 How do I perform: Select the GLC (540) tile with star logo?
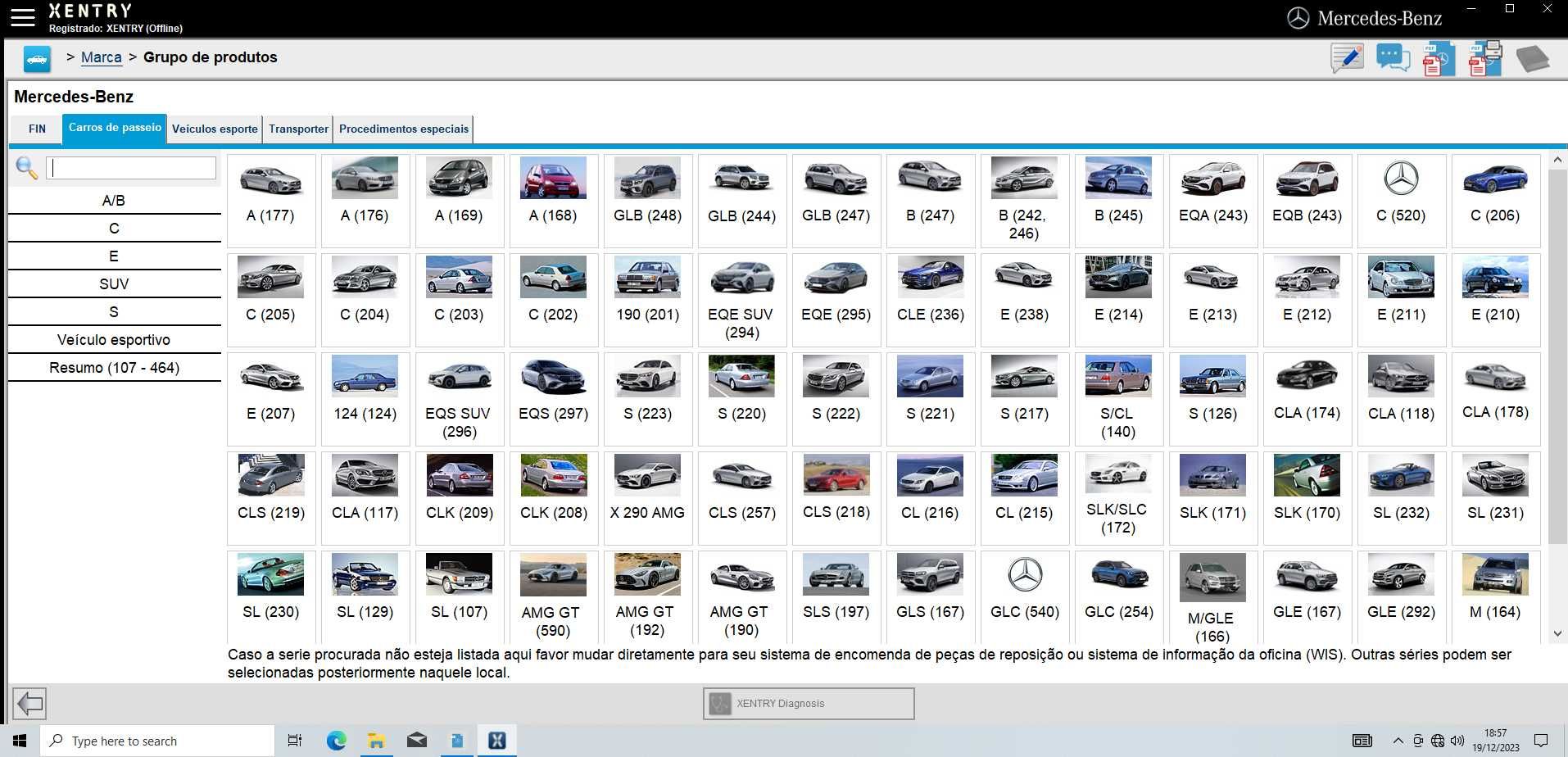pyautogui.click(x=1025, y=596)
